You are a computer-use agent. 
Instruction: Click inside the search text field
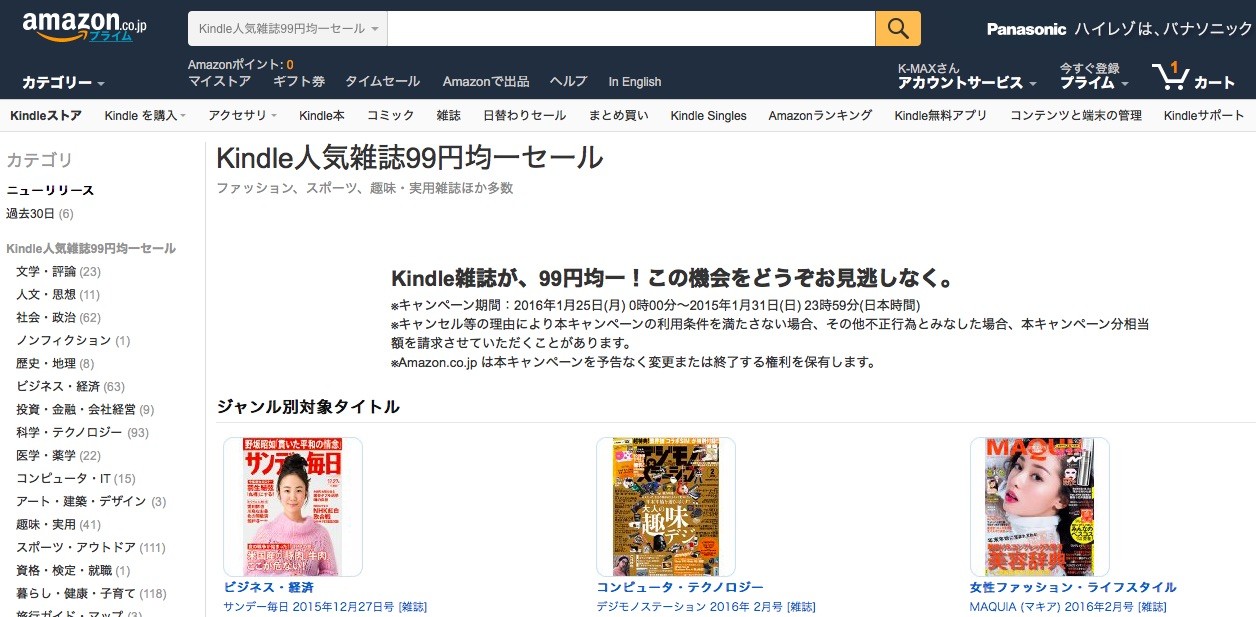click(631, 29)
